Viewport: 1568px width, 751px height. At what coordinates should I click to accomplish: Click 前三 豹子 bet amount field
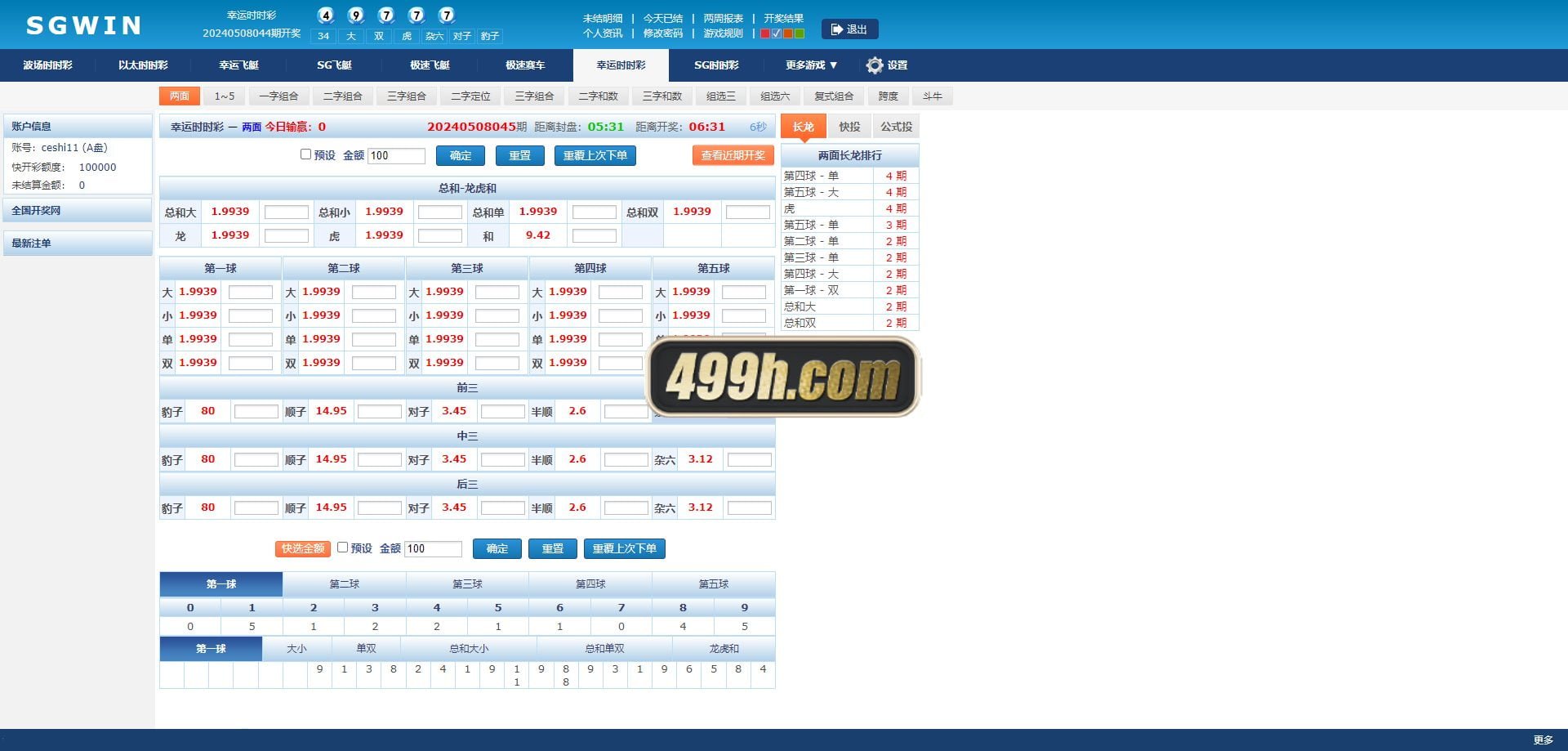tap(256, 412)
